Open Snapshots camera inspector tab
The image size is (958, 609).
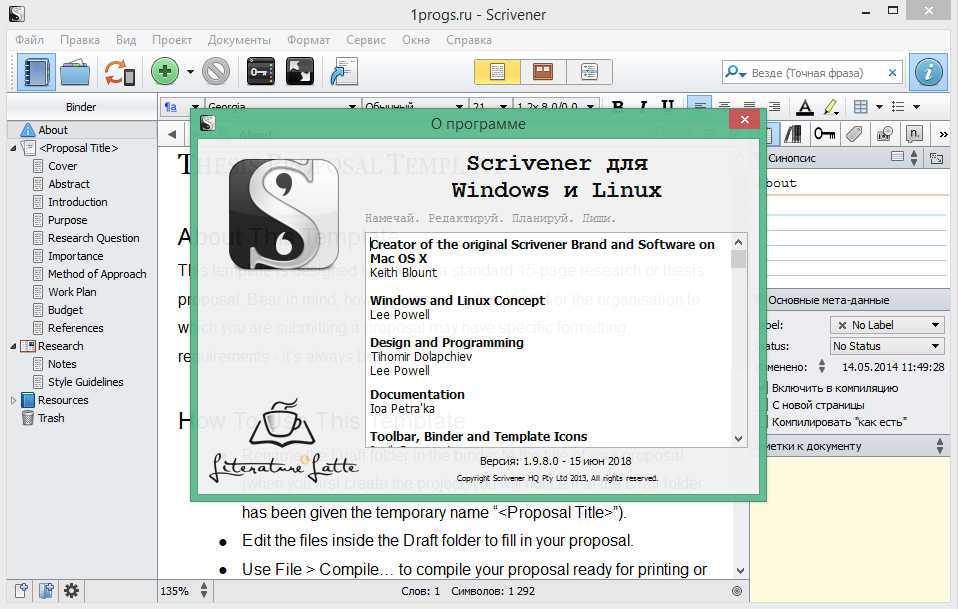pos(884,134)
